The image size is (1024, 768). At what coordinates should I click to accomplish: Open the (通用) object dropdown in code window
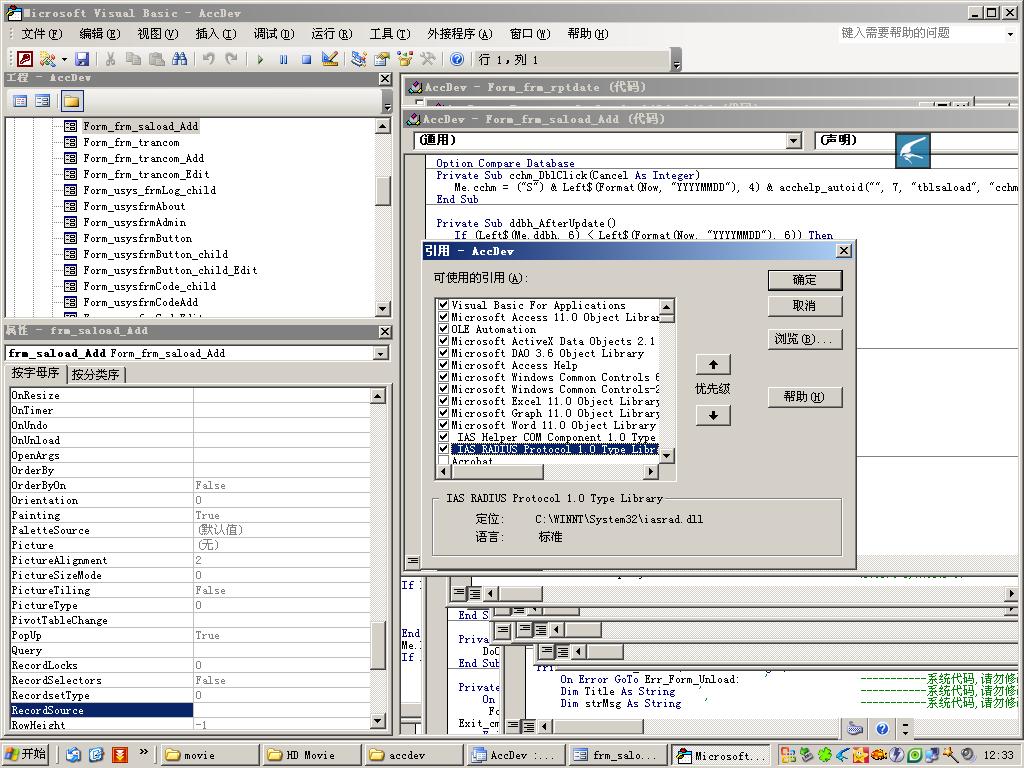793,140
